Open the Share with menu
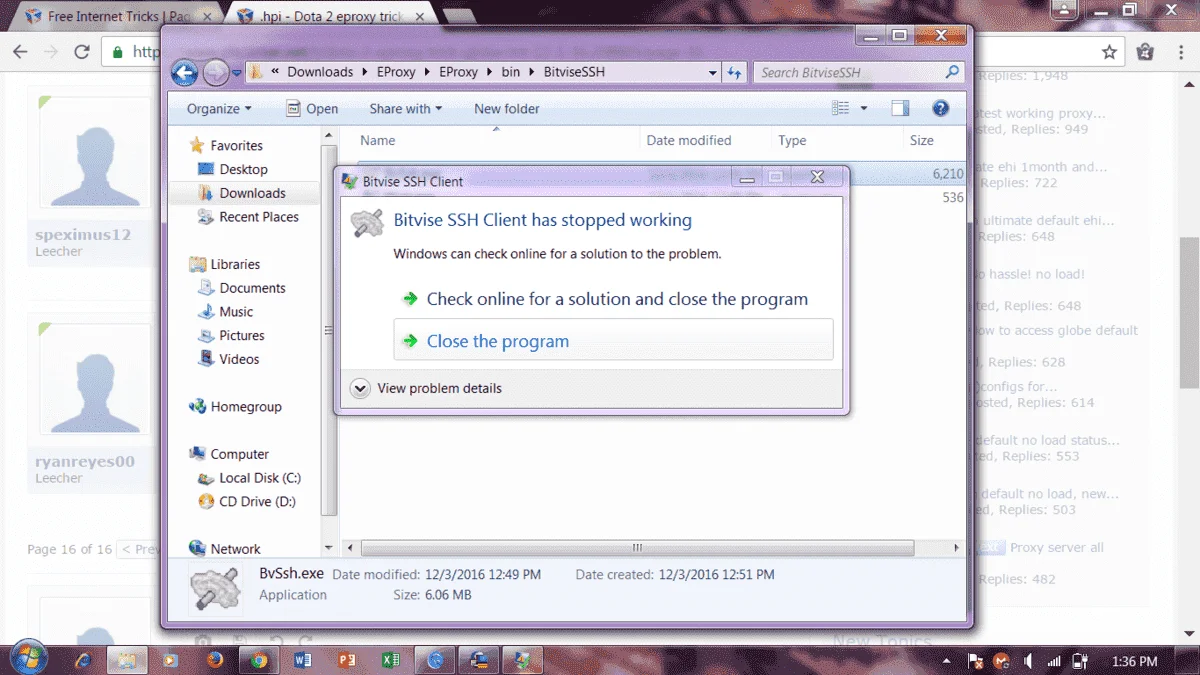The width and height of the screenshot is (1200, 675). click(405, 108)
